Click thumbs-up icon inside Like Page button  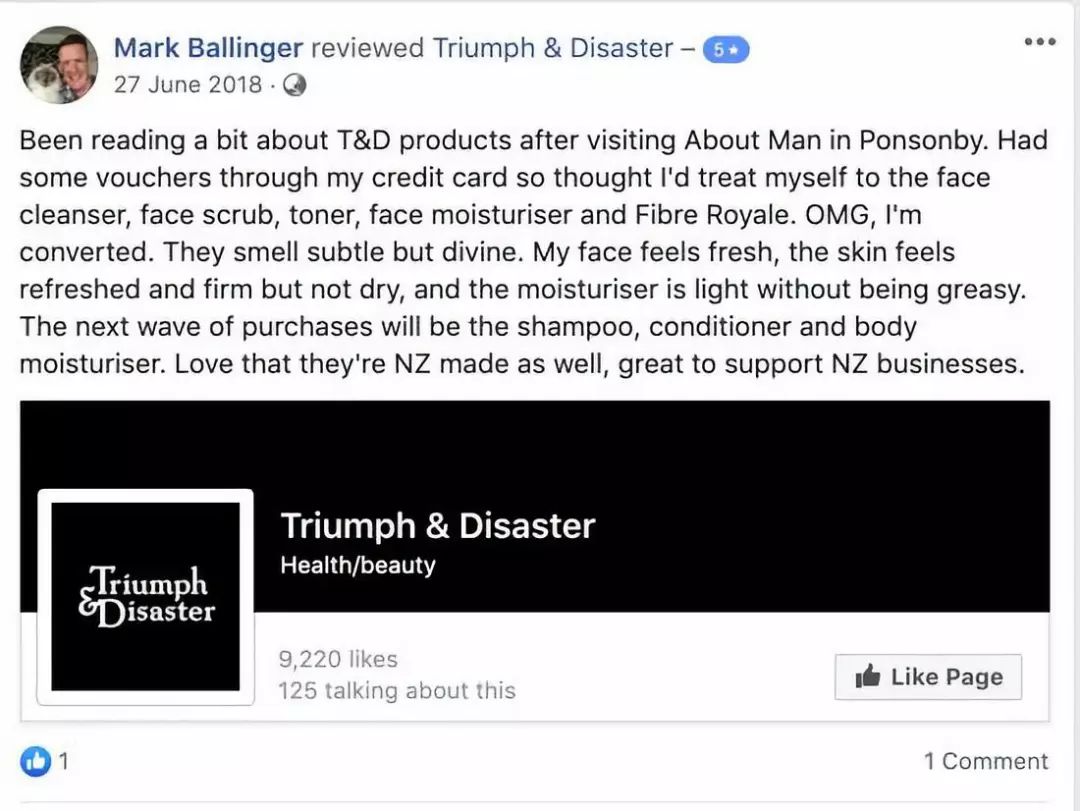tap(867, 677)
